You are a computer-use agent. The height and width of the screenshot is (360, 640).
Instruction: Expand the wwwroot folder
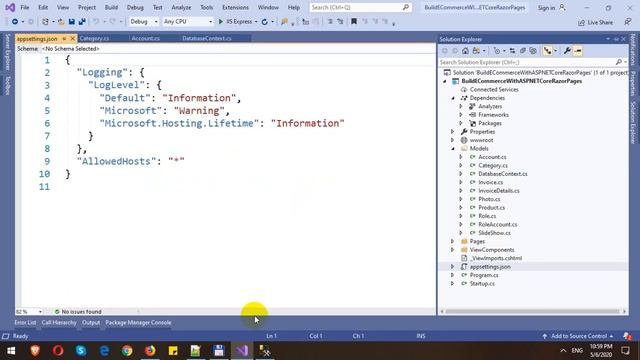click(x=452, y=140)
